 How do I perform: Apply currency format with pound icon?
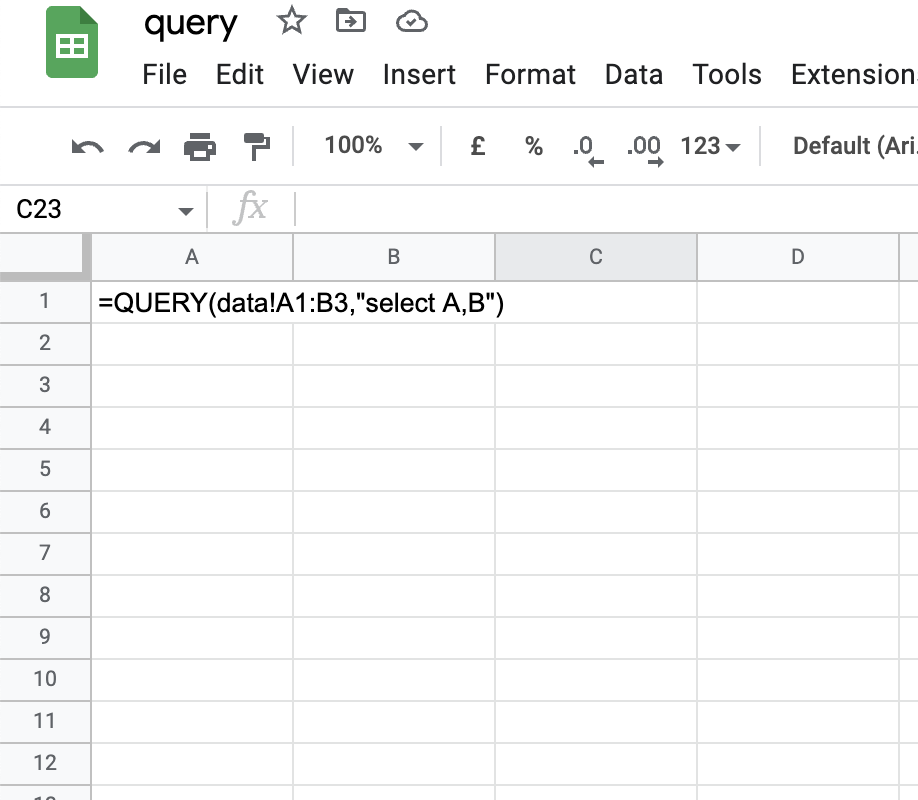[477, 146]
